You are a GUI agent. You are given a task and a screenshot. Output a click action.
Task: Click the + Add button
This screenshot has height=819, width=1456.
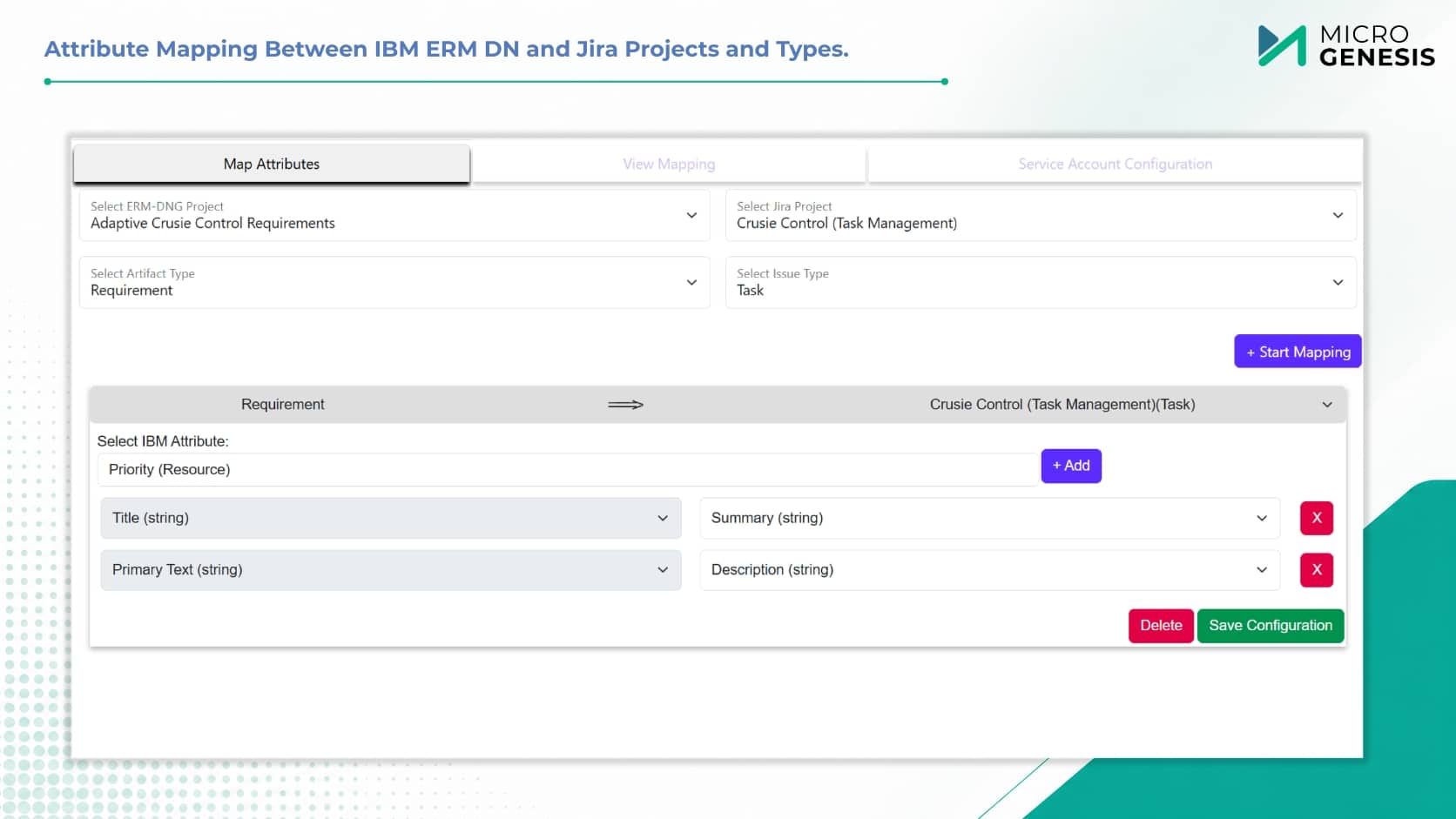1071,466
